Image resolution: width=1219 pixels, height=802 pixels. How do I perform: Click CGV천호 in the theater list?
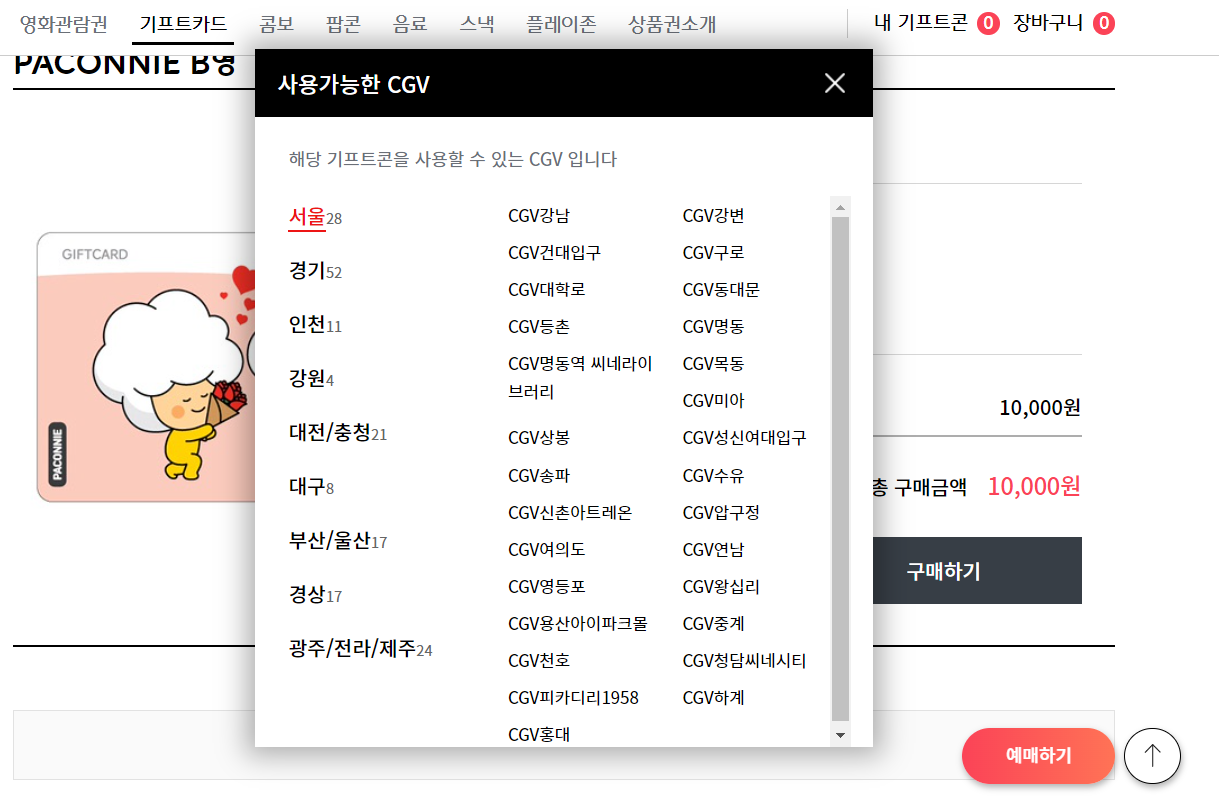(x=539, y=660)
